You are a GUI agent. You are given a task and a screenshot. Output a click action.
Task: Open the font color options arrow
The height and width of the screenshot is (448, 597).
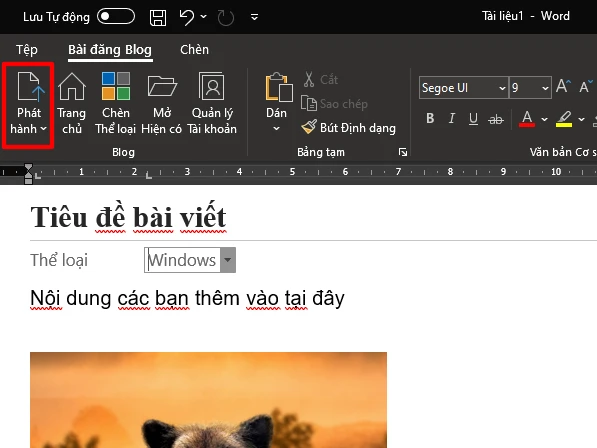pyautogui.click(x=544, y=119)
